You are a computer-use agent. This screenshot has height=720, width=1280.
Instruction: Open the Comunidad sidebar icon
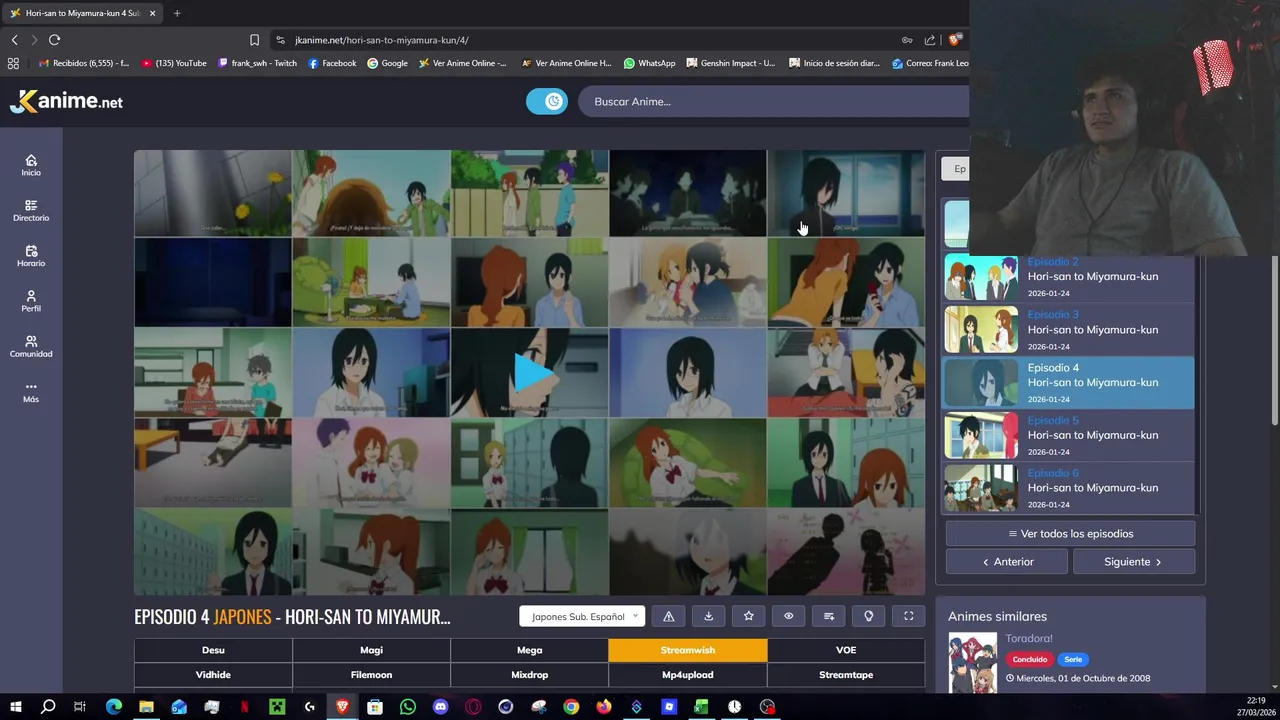[x=31, y=346]
